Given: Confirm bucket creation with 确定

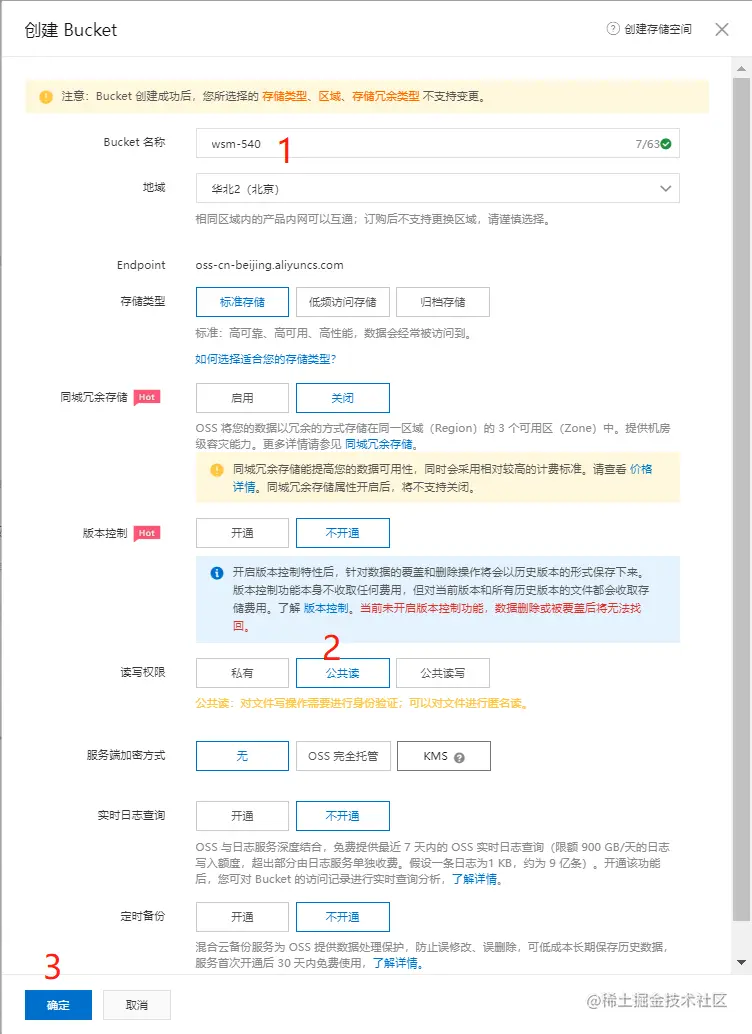Looking at the screenshot, I should pos(58,1005).
